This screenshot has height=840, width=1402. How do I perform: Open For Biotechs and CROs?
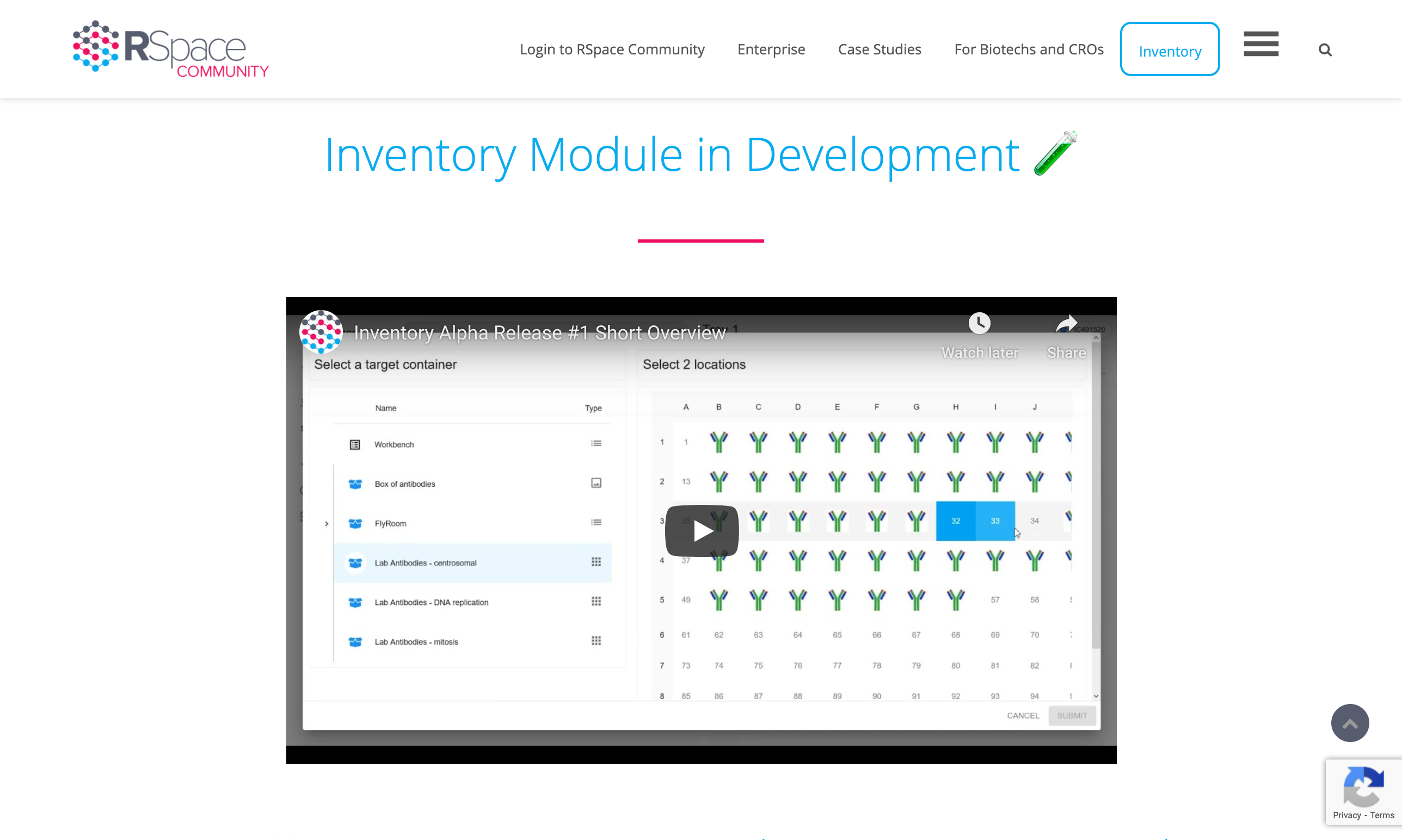pos(1028,50)
